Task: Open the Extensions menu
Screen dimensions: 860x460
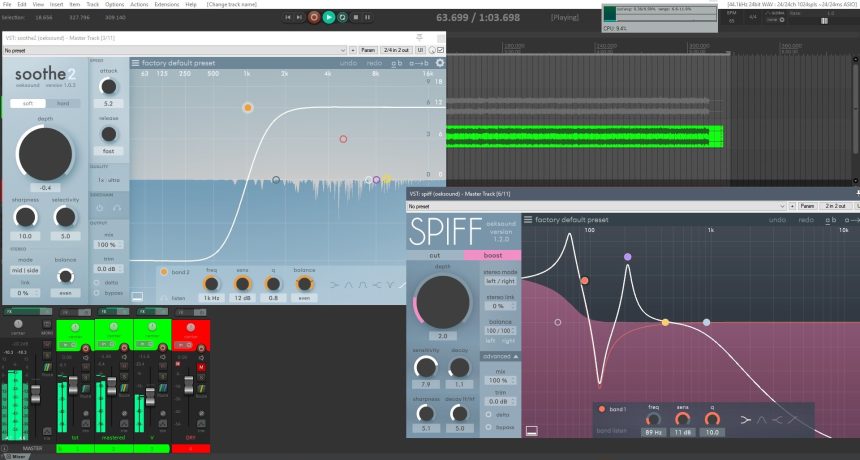Action: click(166, 4)
